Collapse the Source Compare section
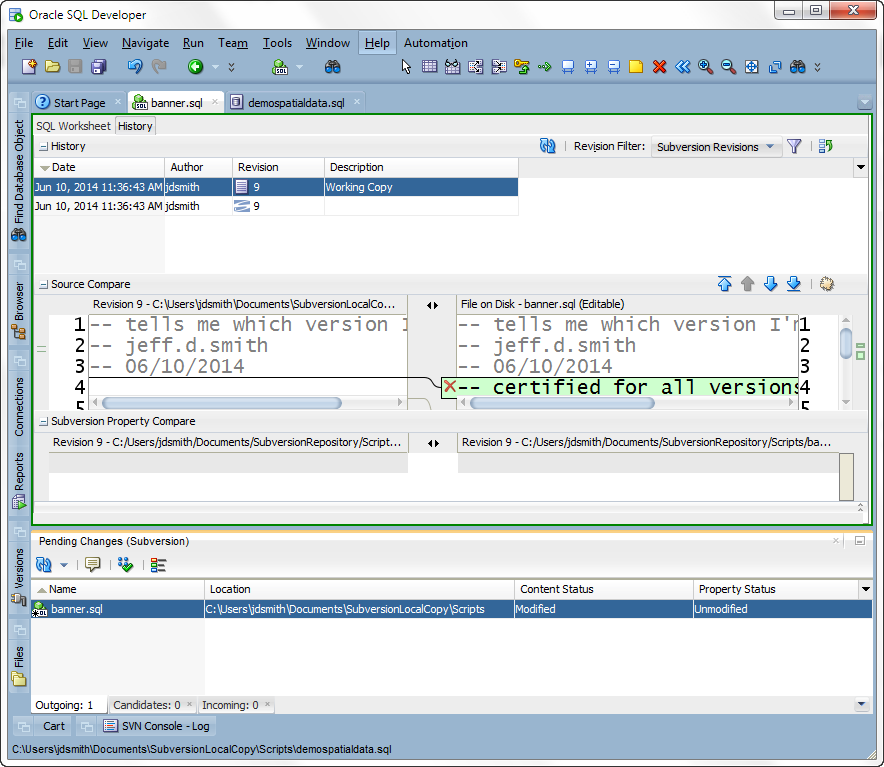This screenshot has height=767, width=884. click(43, 285)
